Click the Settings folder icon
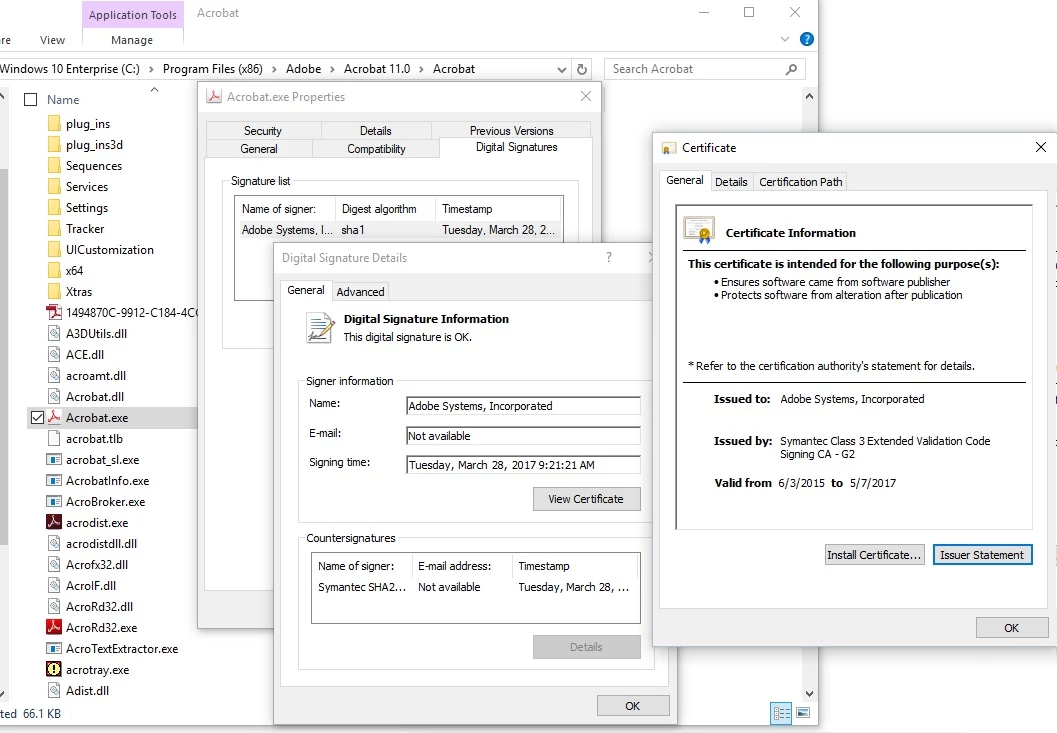This screenshot has height=733, width=1057. tap(54, 208)
